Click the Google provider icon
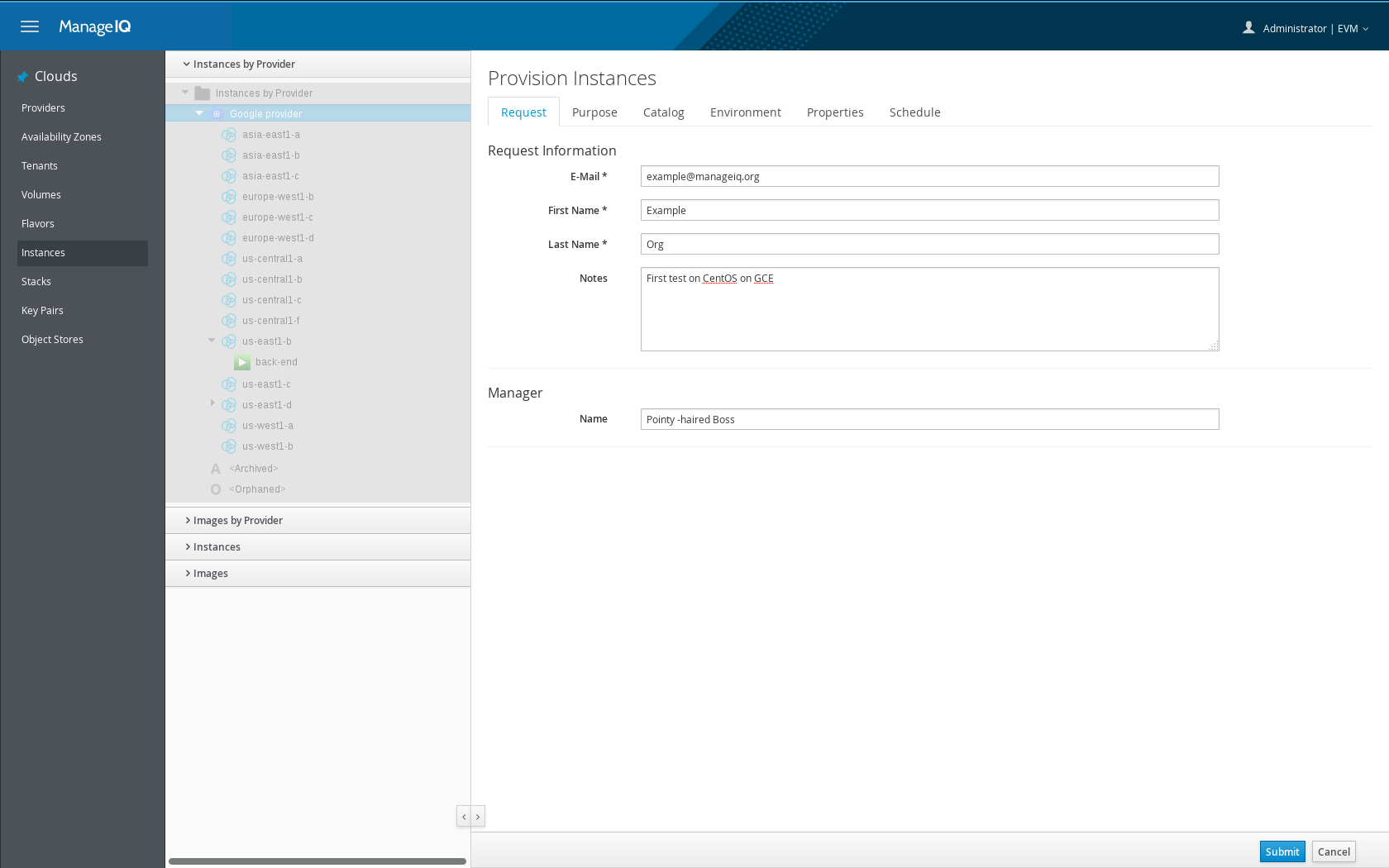 (x=217, y=114)
